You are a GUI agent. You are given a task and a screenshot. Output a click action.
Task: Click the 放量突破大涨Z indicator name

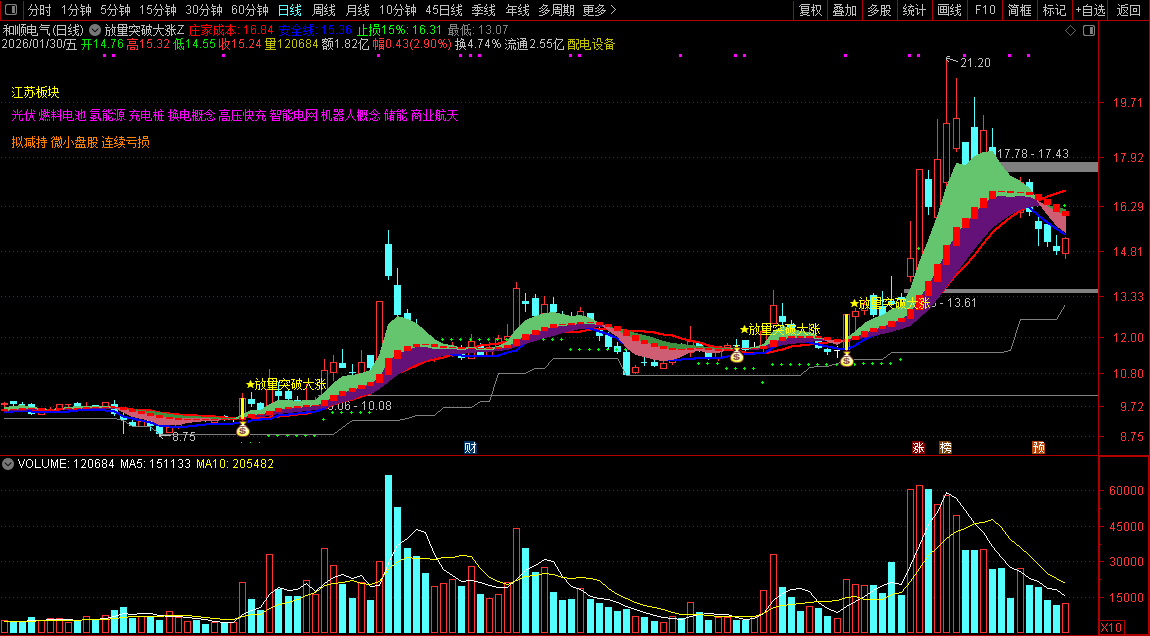(144, 31)
